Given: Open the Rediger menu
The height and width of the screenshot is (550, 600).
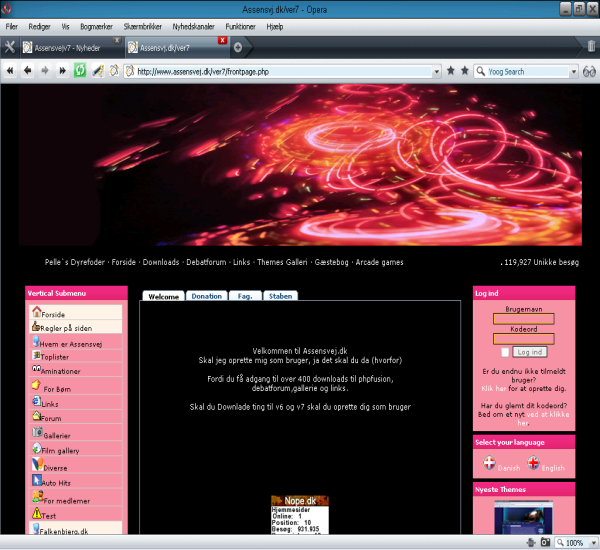Looking at the screenshot, I should click(39, 26).
